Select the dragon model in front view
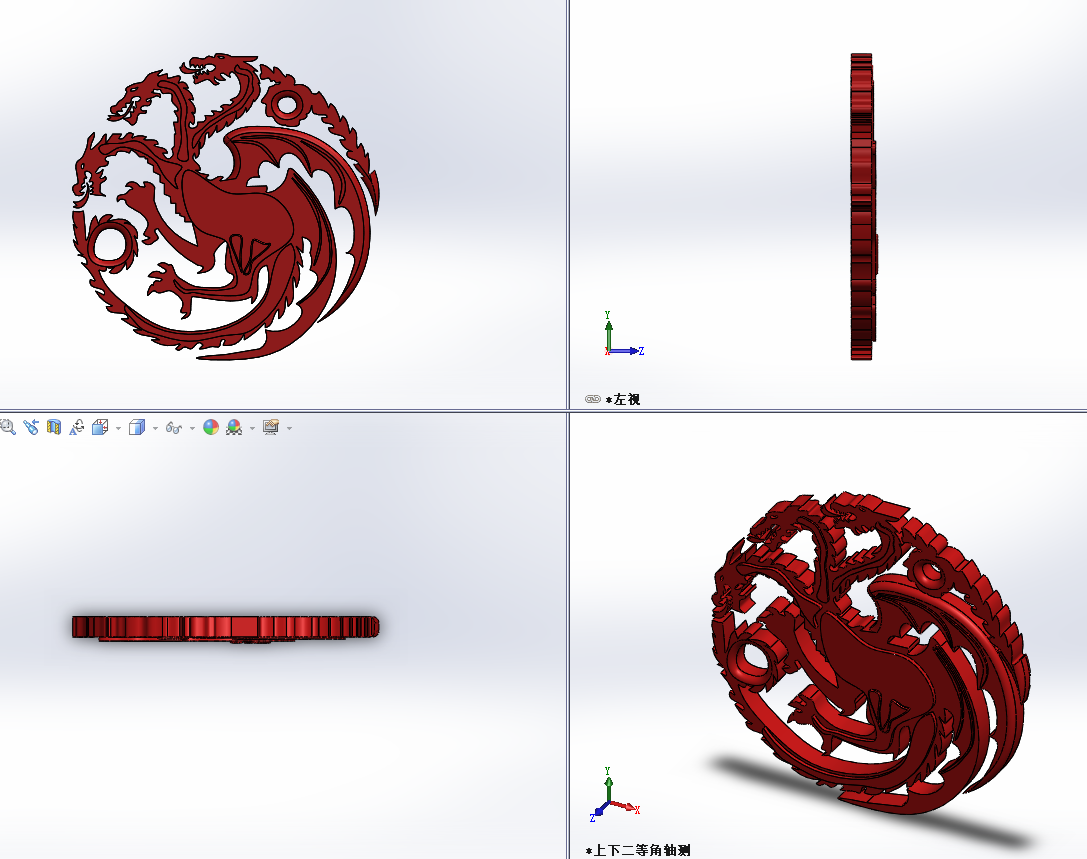The height and width of the screenshot is (859, 1087). click(x=225, y=207)
